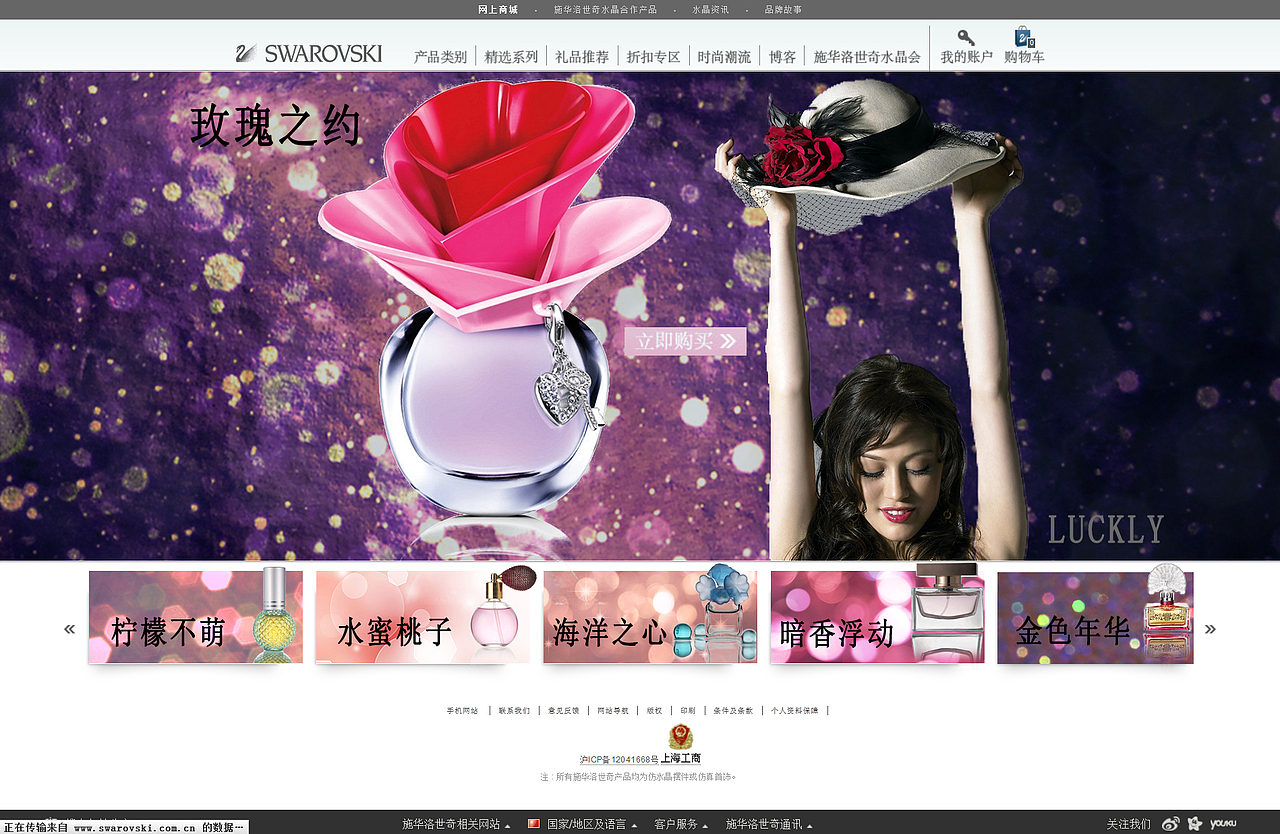The height and width of the screenshot is (834, 1280).
Task: Open 购物车 link
Action: tap(1024, 57)
